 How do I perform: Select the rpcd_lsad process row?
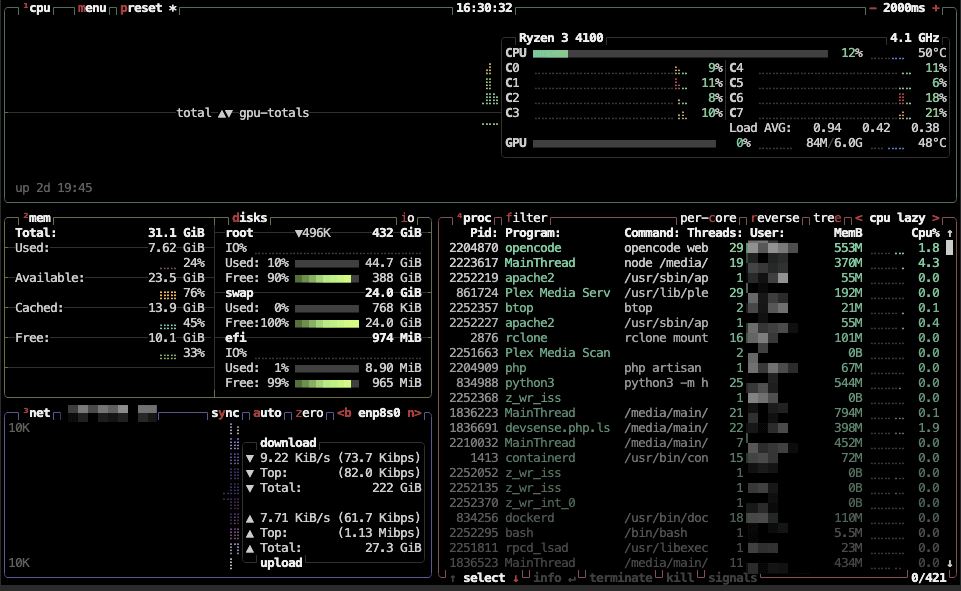coord(694,548)
